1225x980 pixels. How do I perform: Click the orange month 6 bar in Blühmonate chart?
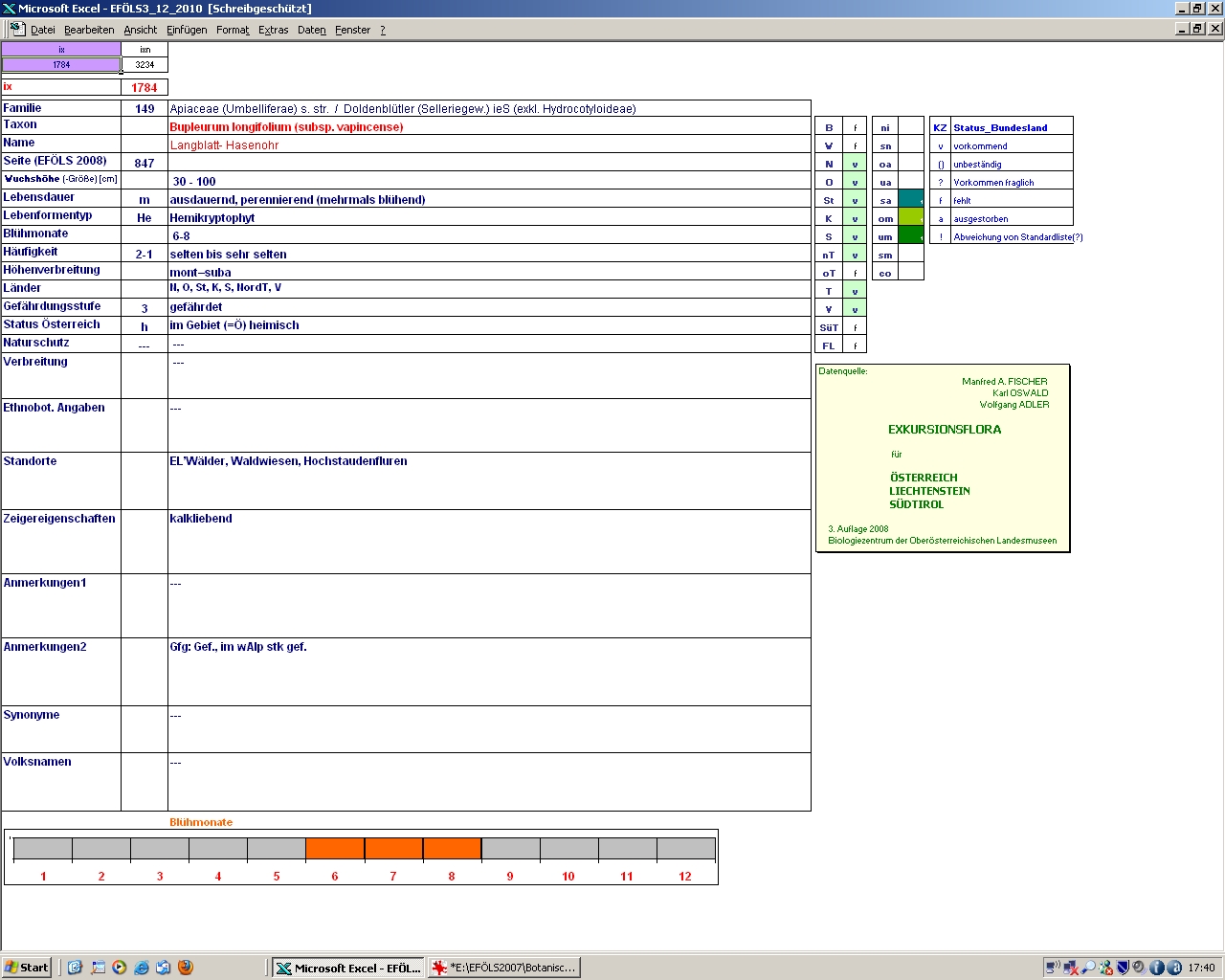335,849
